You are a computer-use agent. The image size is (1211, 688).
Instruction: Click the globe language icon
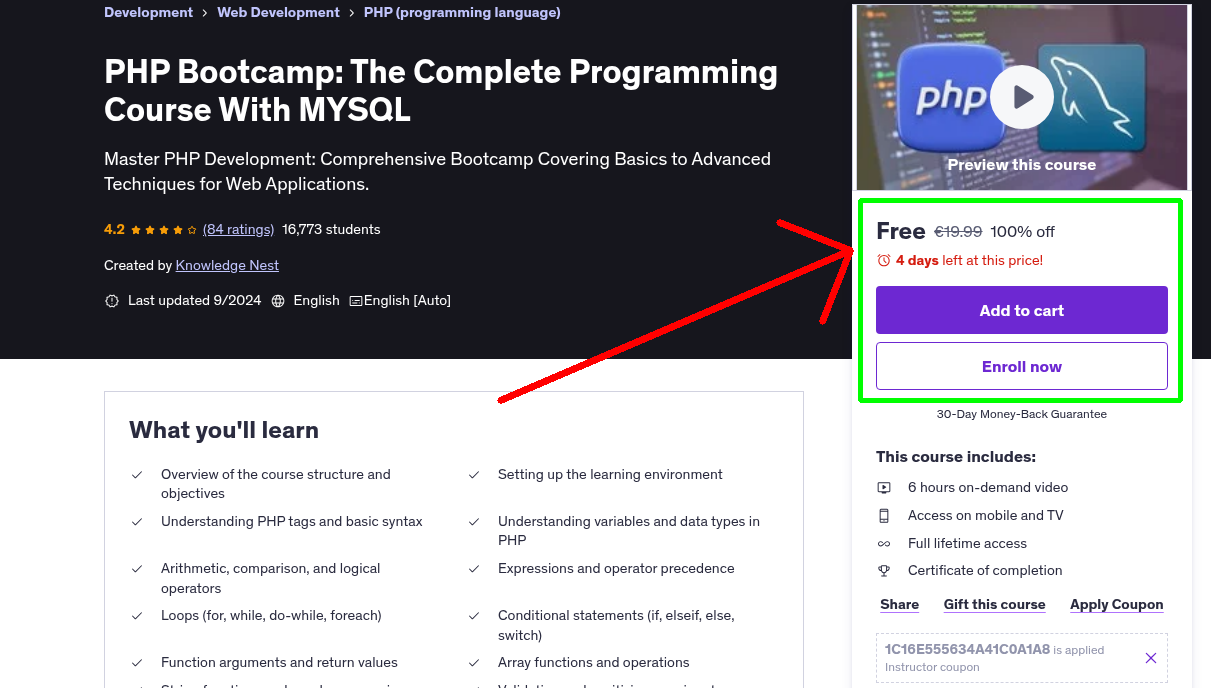coord(278,301)
